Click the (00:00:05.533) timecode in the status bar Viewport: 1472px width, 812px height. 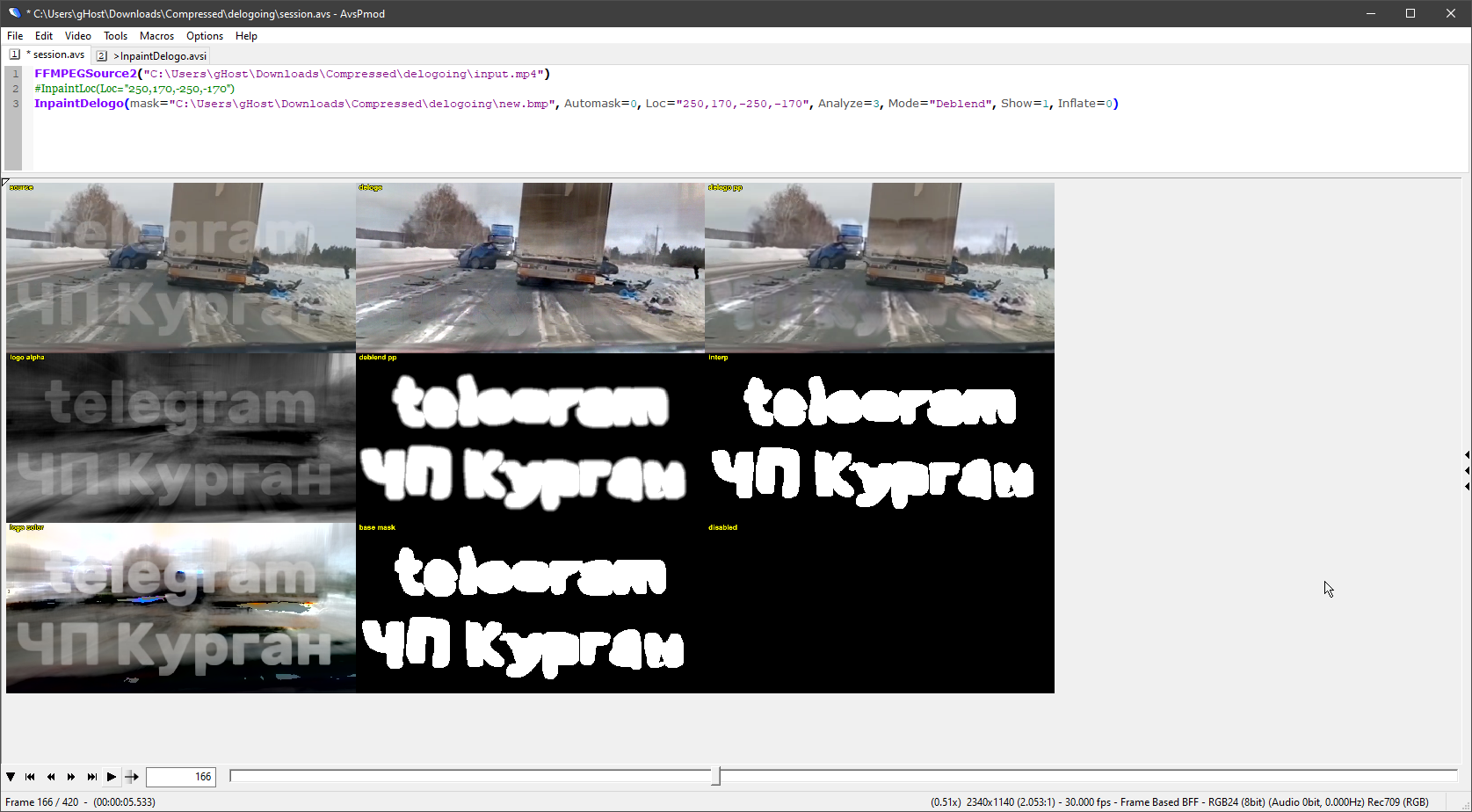coord(125,802)
